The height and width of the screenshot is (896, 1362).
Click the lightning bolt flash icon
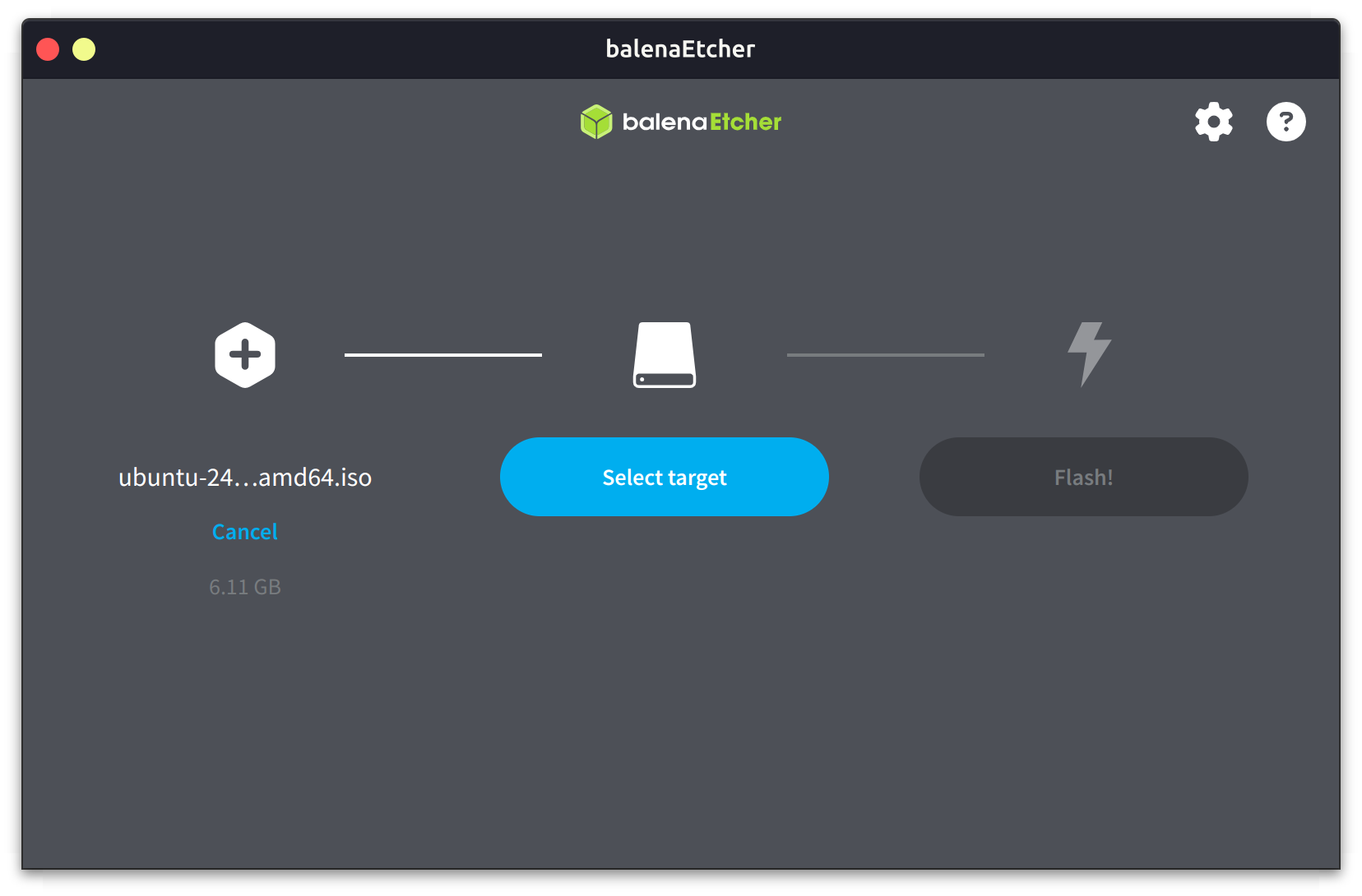[x=1089, y=354]
